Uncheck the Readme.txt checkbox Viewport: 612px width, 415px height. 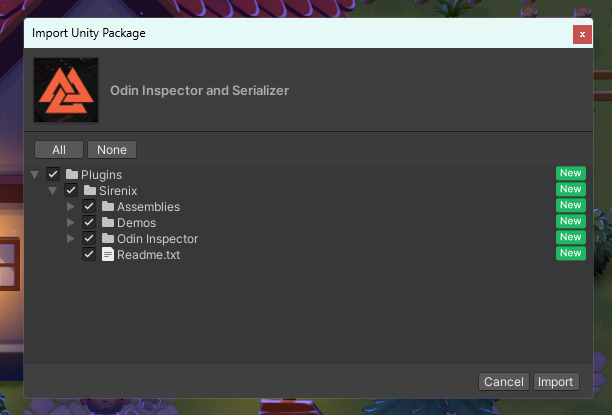[x=89, y=254]
